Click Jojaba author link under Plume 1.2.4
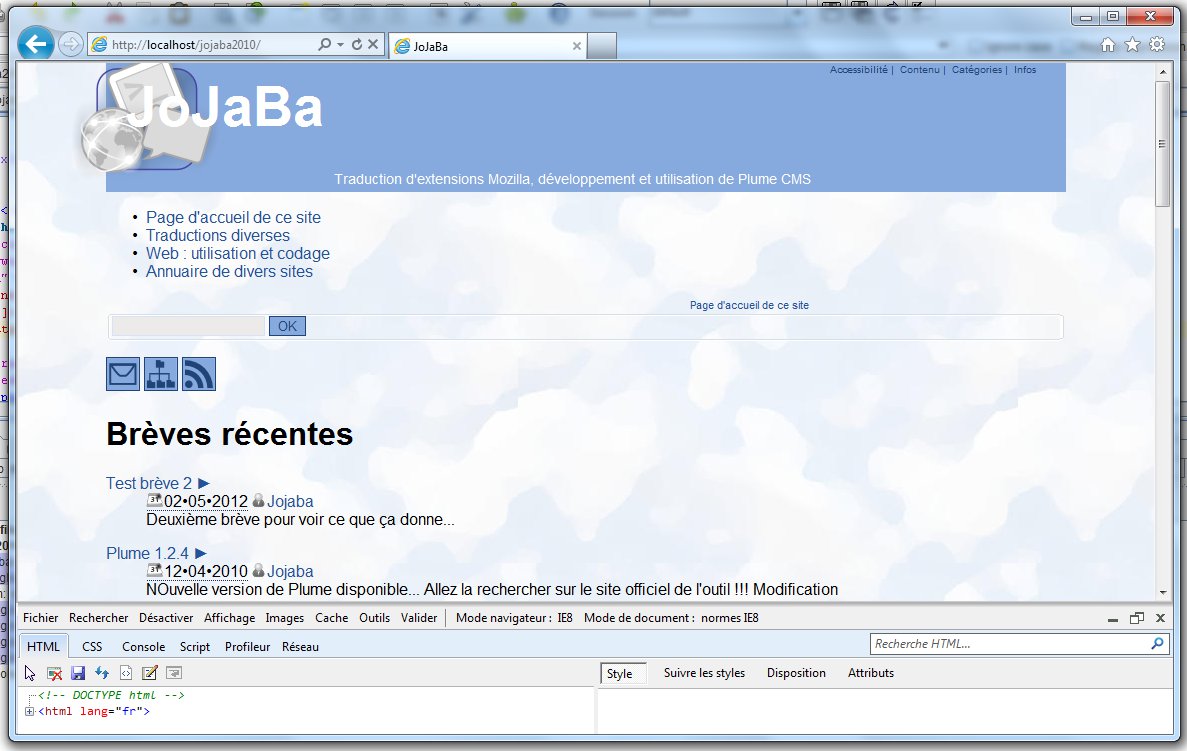The height and width of the screenshot is (751, 1187). pyautogui.click(x=290, y=572)
